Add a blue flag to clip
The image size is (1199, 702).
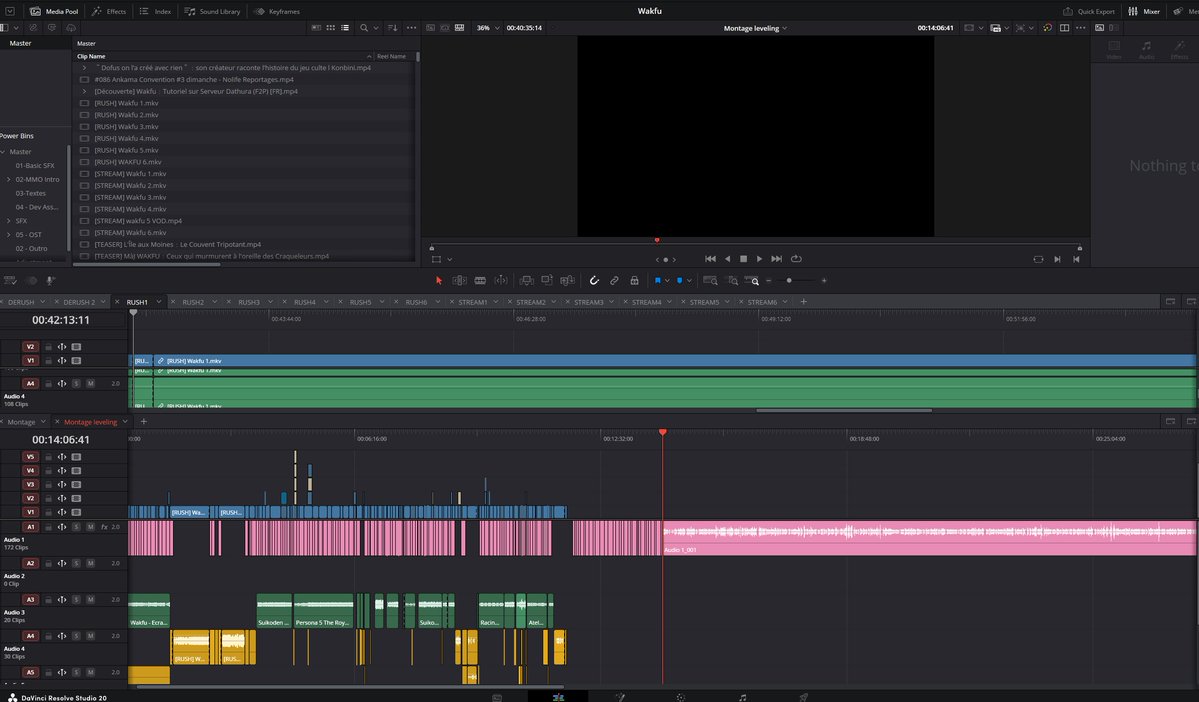(657, 281)
